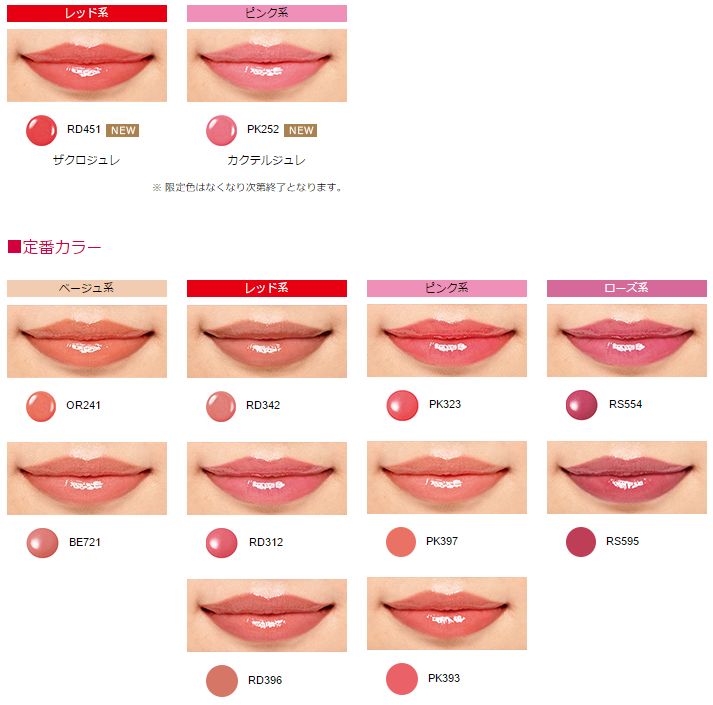Click the ピンク系 header under 定番カラー
The height and width of the screenshot is (705, 713).
[447, 288]
